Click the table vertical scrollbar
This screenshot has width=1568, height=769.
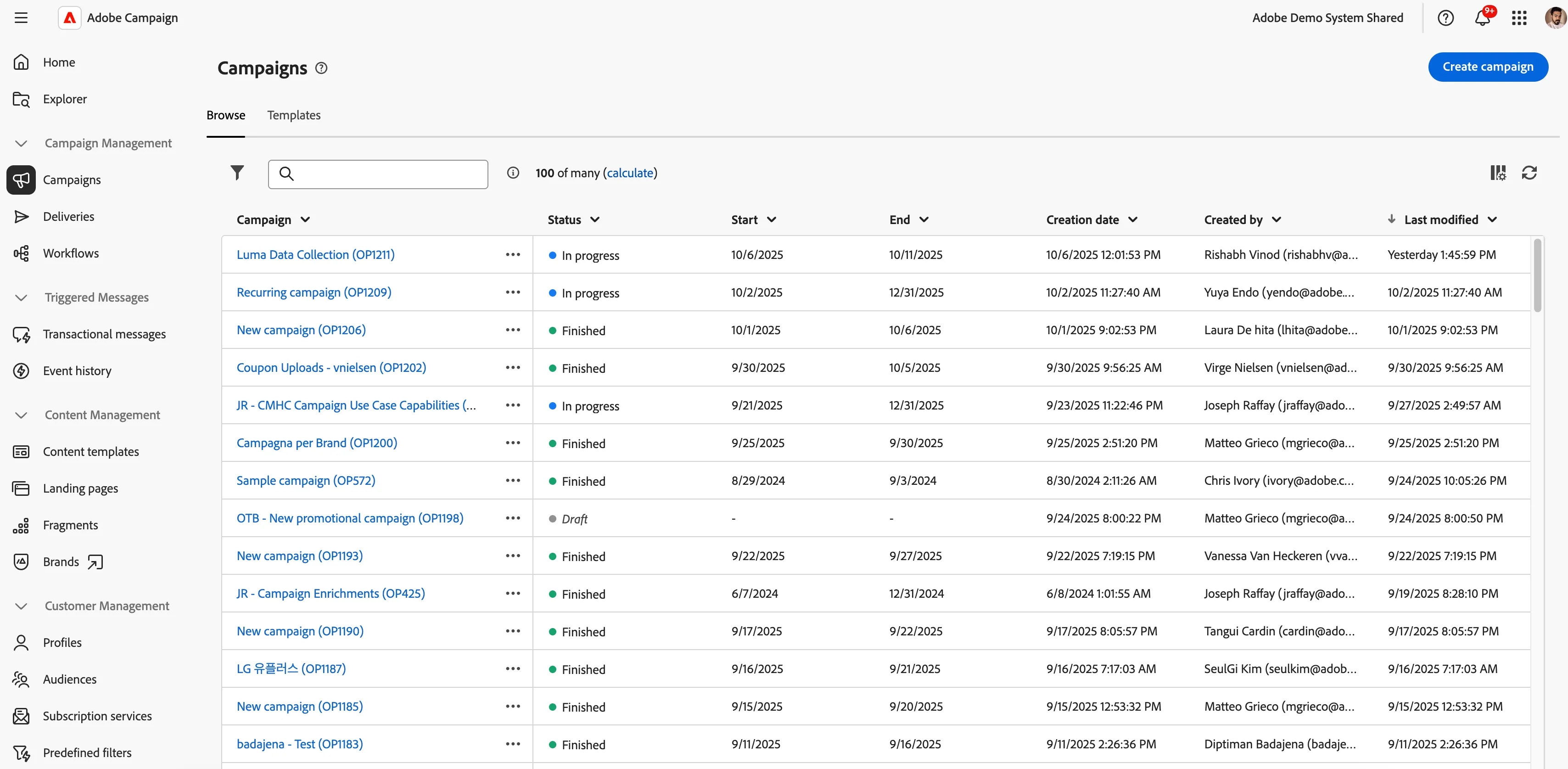pyautogui.click(x=1537, y=275)
